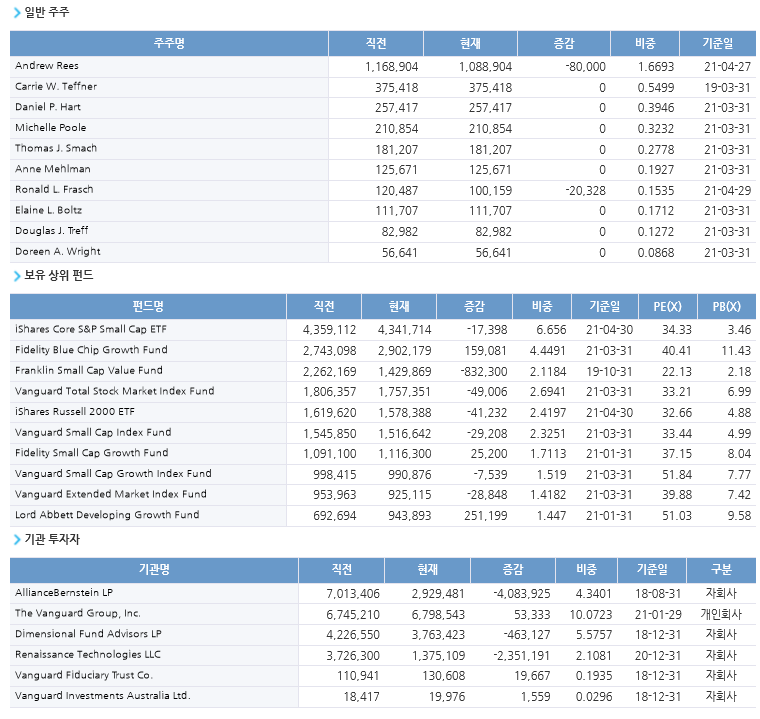Click the 기관명 column header
Screen dimensions: 760x719
(x=154, y=570)
